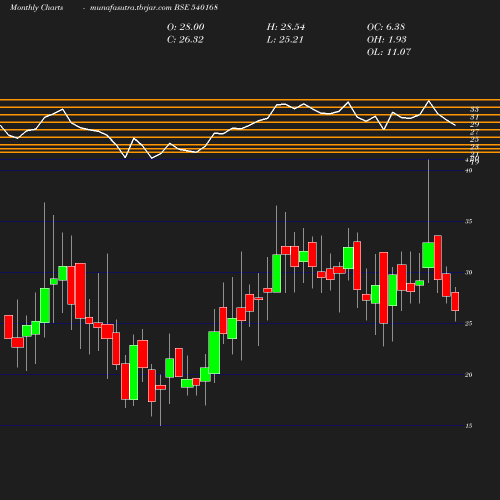The width and height of the screenshot is (500, 500).
Task: Click the 'OH: 1.93' reading
Action: pyautogui.click(x=387, y=40)
